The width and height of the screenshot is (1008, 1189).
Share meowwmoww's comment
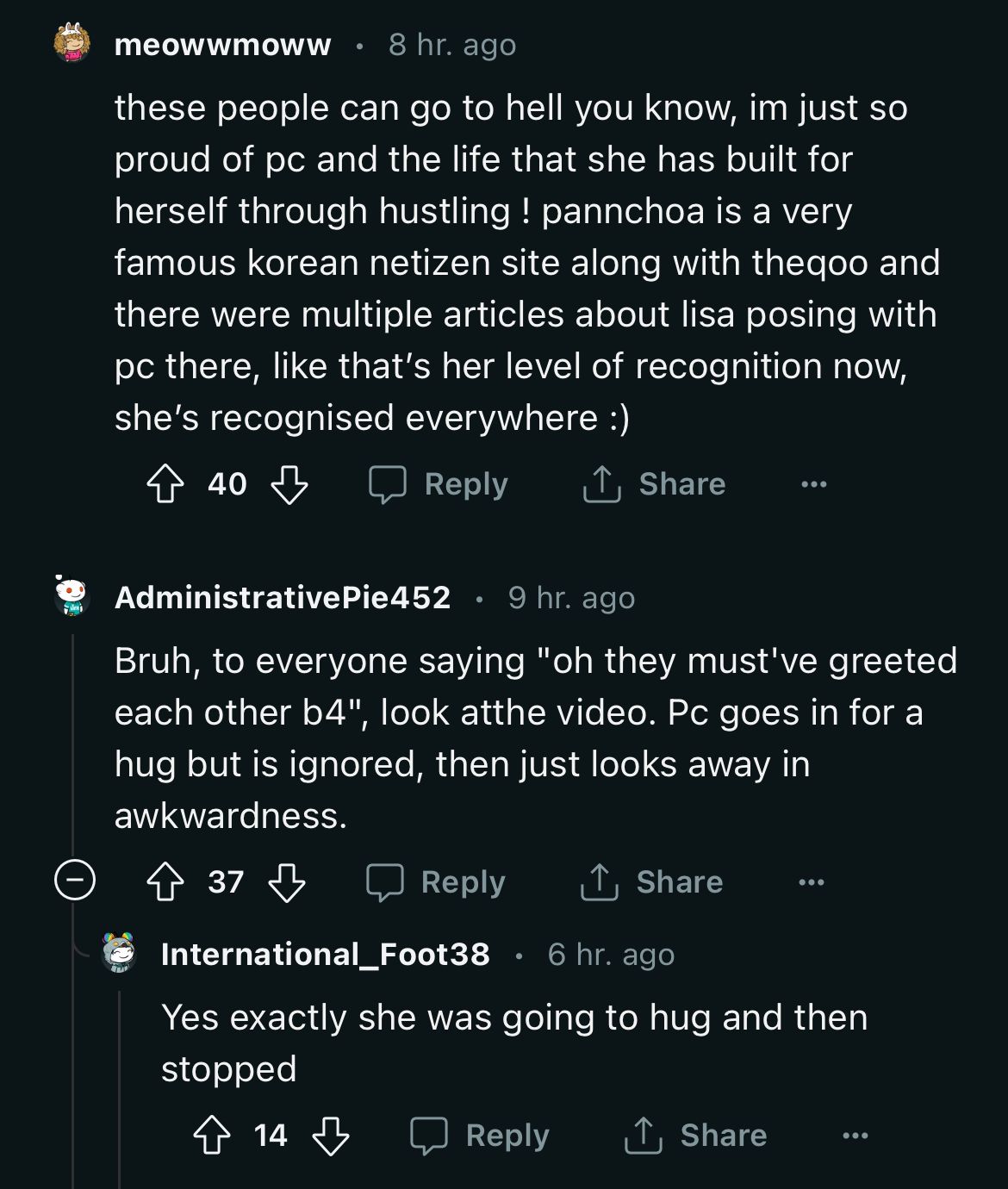tap(655, 484)
